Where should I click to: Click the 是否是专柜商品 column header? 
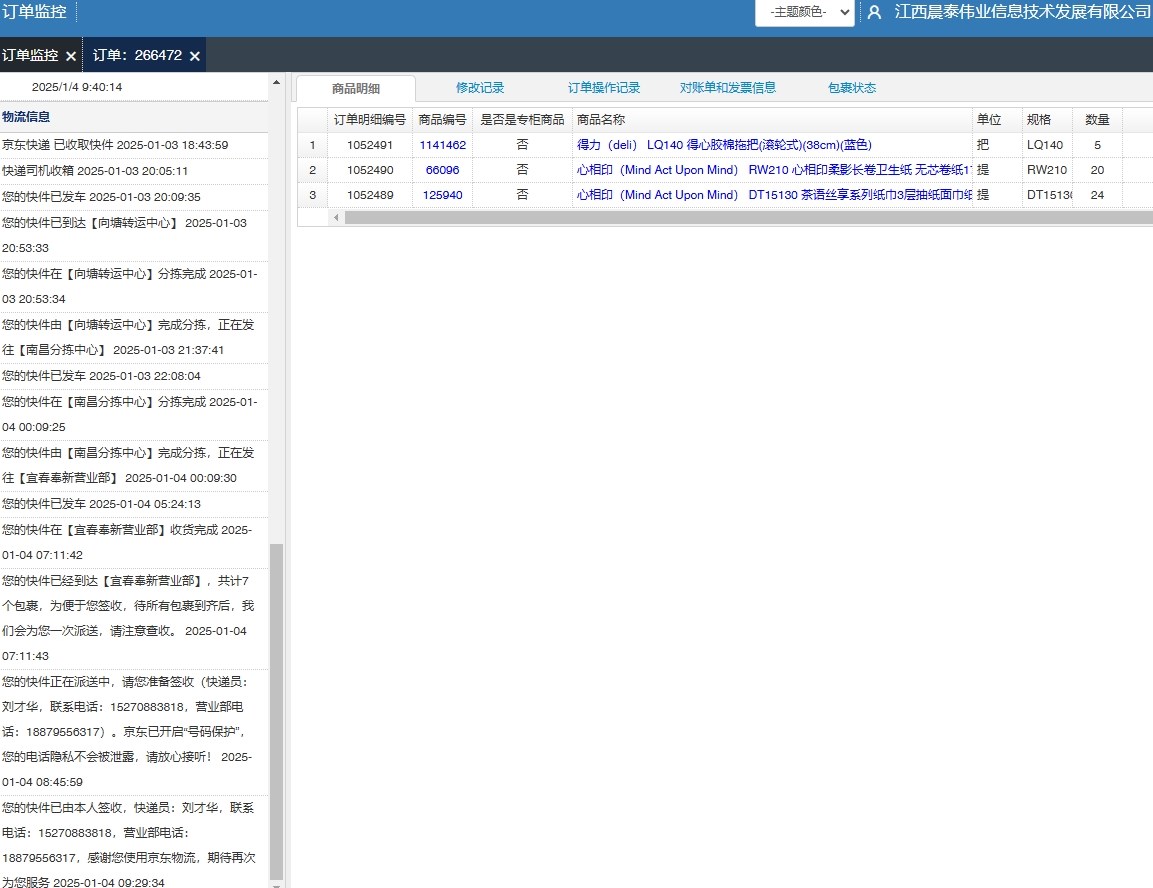pyautogui.click(x=522, y=120)
